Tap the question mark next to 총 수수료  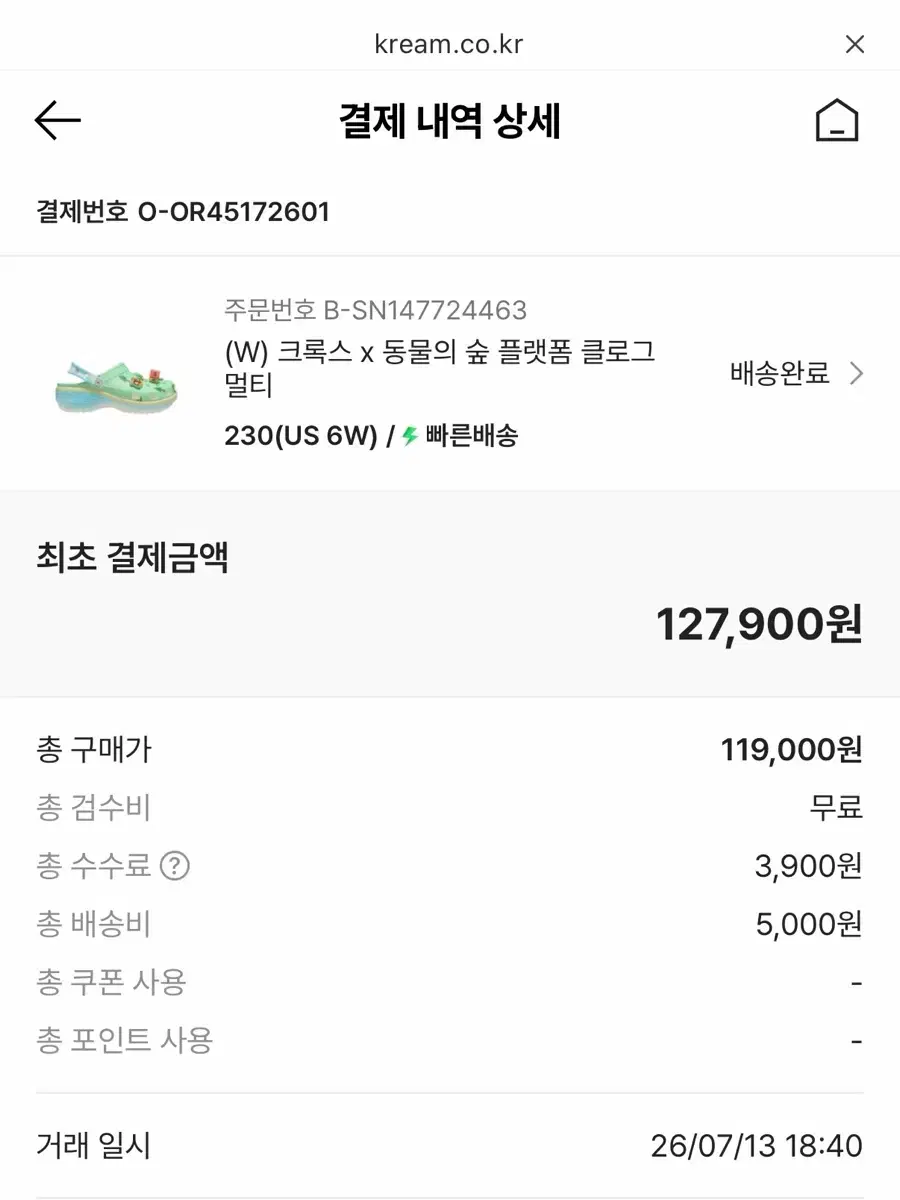pyautogui.click(x=175, y=866)
